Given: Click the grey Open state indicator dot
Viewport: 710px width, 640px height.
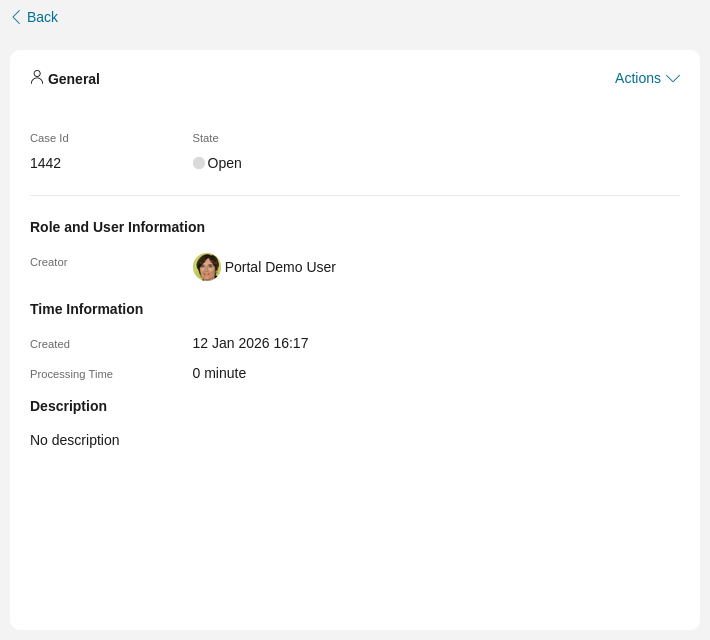Looking at the screenshot, I should (x=199, y=163).
